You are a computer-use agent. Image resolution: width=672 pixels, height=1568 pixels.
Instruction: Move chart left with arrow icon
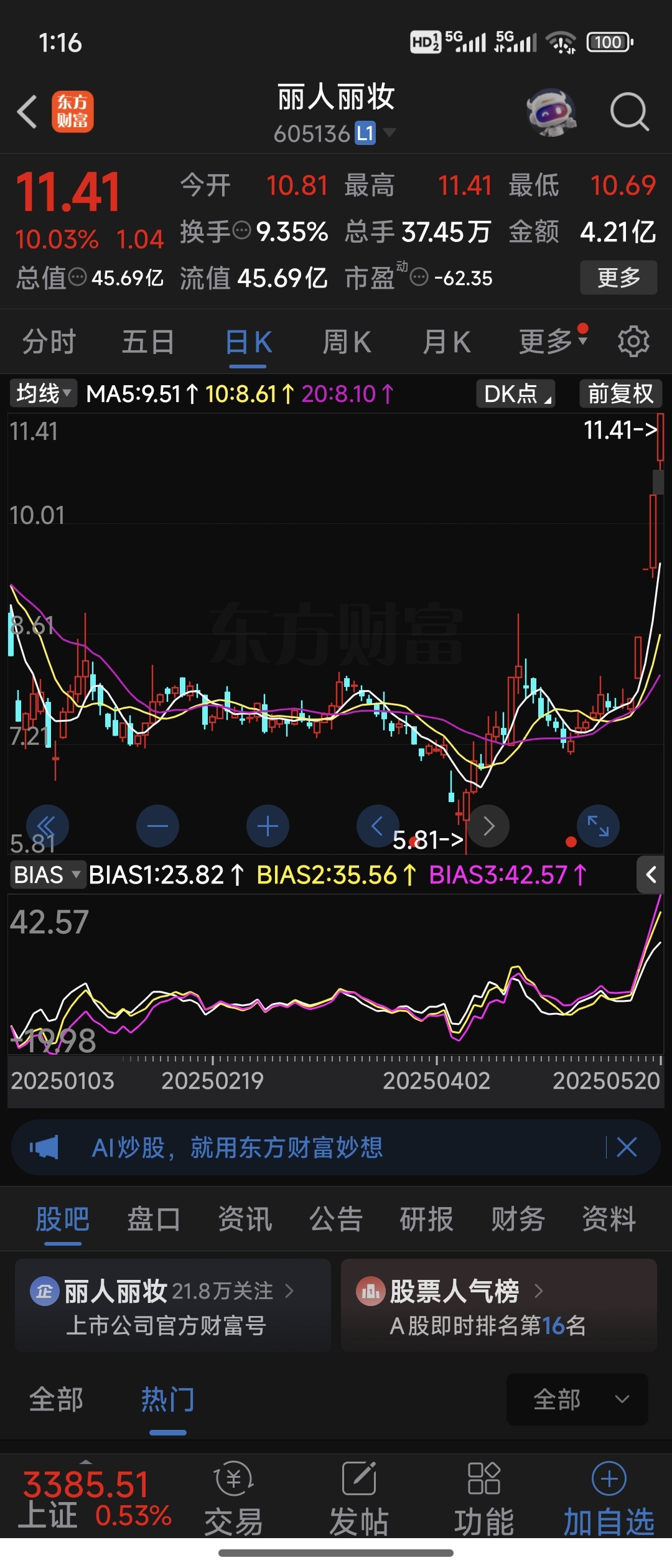[377, 826]
